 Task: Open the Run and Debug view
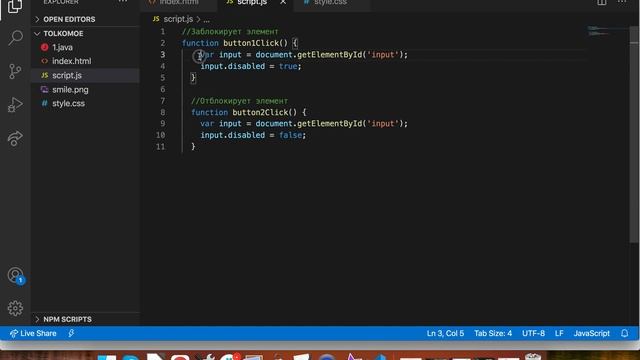[15, 104]
